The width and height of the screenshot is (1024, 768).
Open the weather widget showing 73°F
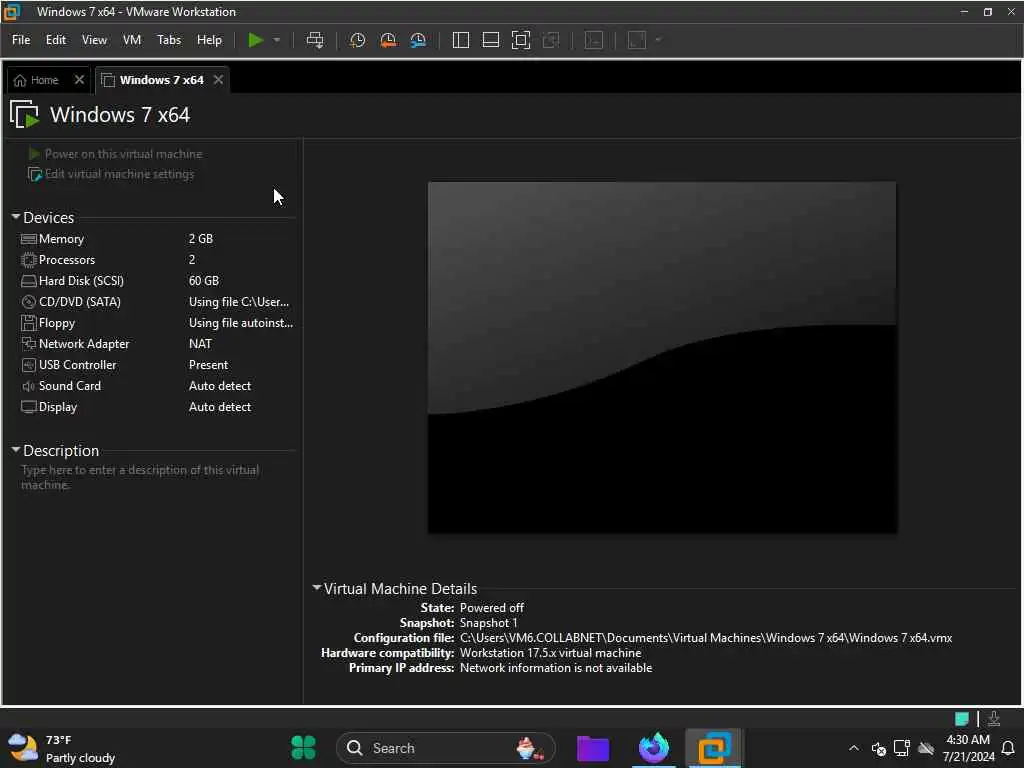(62, 748)
